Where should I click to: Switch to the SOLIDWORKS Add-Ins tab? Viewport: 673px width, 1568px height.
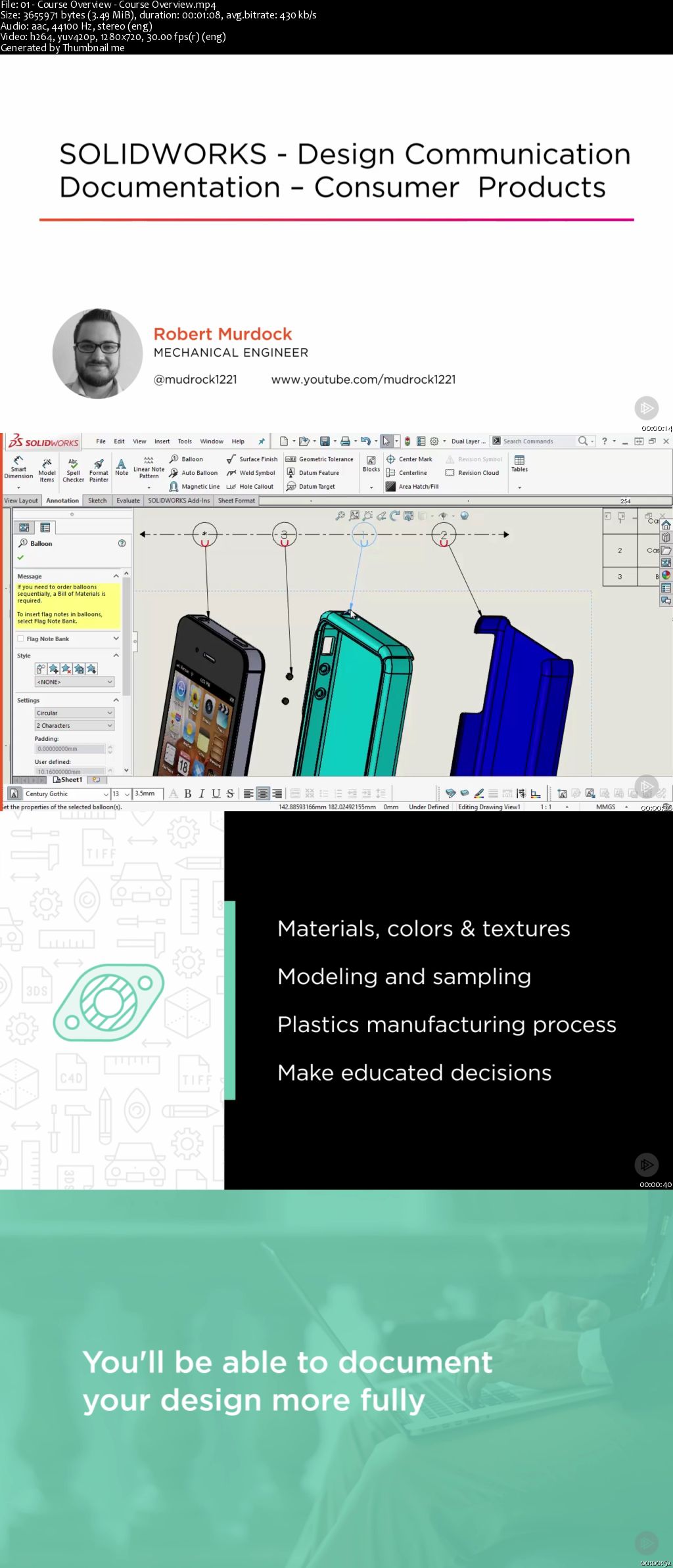coord(179,501)
